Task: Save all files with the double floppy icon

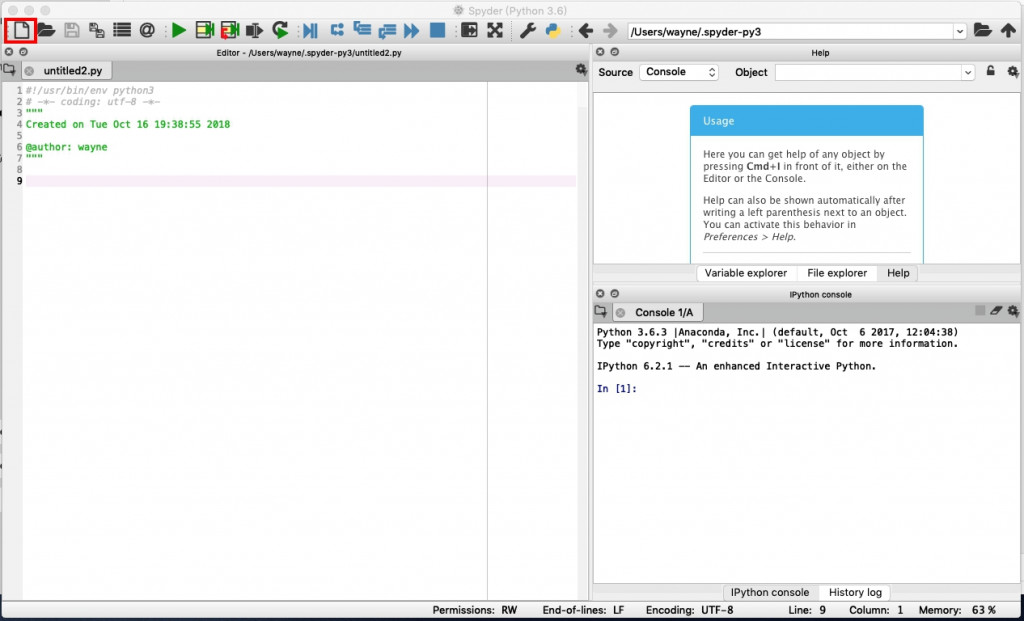Action: pos(97,30)
